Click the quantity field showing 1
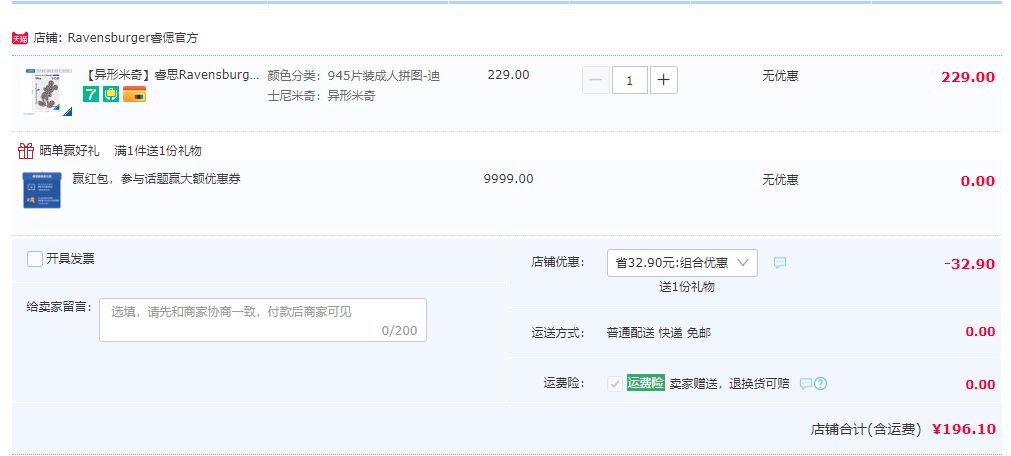Image resolution: width=1011 pixels, height=456 pixels. pyautogui.click(x=629, y=81)
